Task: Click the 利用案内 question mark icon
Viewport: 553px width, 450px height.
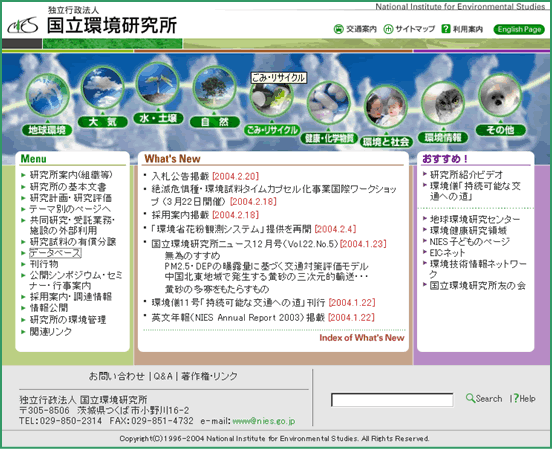Action: click(446, 29)
